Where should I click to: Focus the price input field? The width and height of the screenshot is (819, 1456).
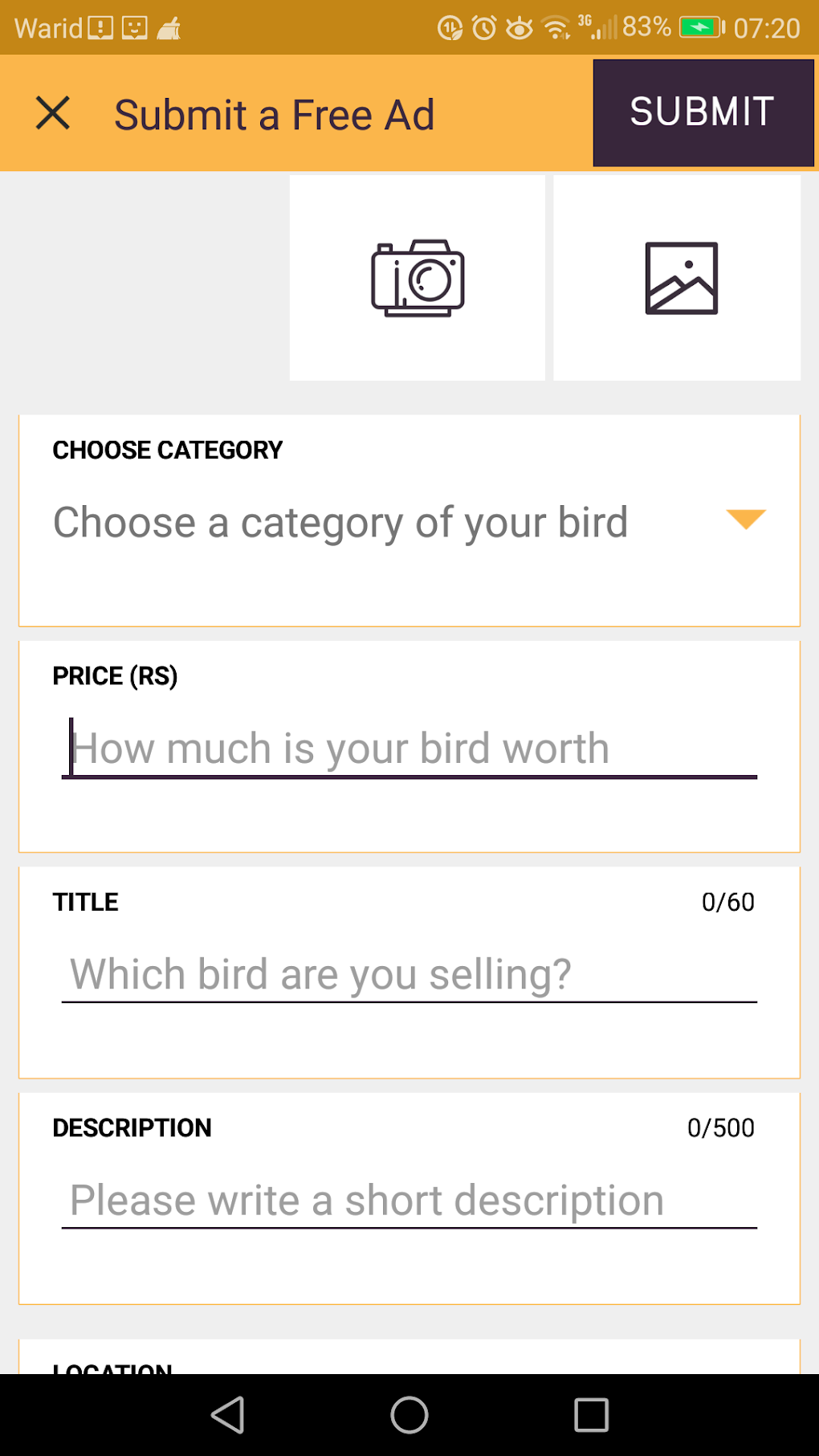(x=409, y=748)
